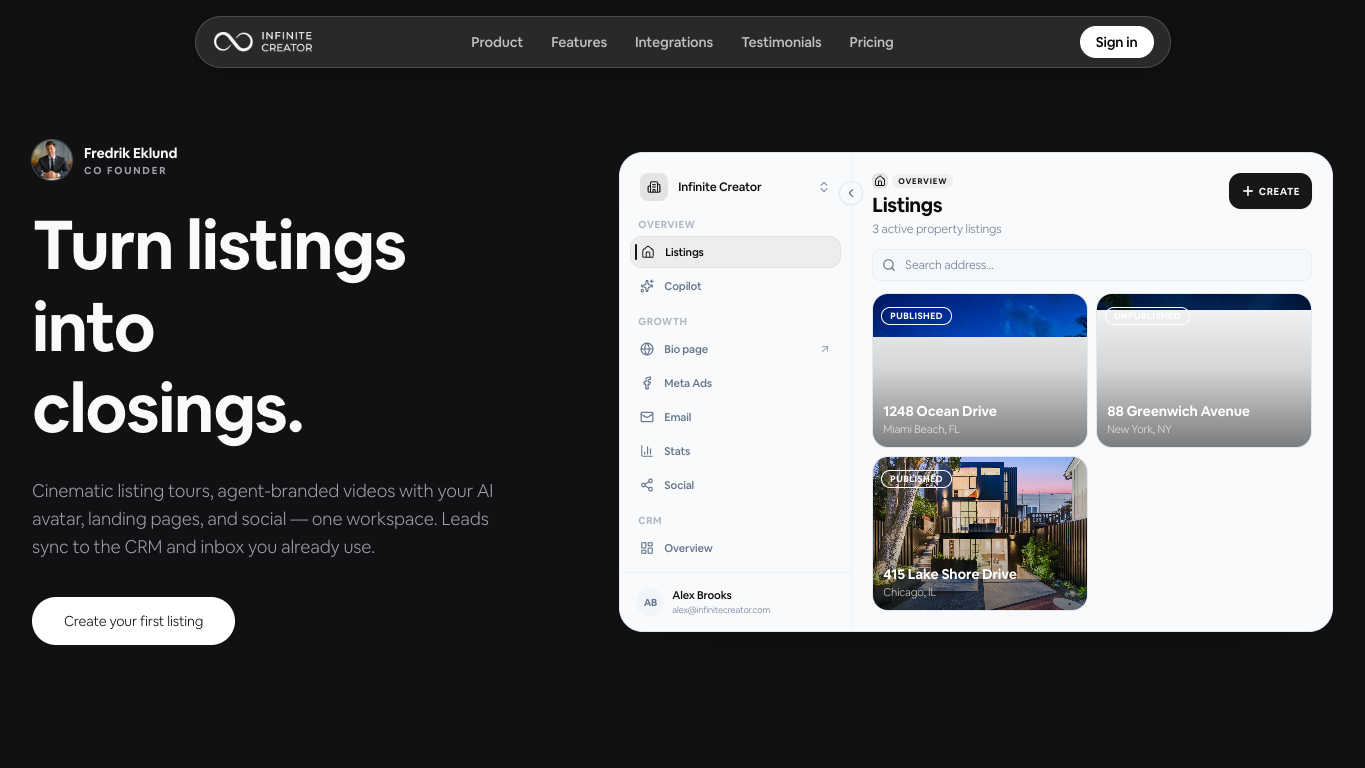The image size is (1365, 768).
Task: Click the 'Miami Beach, FL' location text
Action: pyautogui.click(x=921, y=429)
